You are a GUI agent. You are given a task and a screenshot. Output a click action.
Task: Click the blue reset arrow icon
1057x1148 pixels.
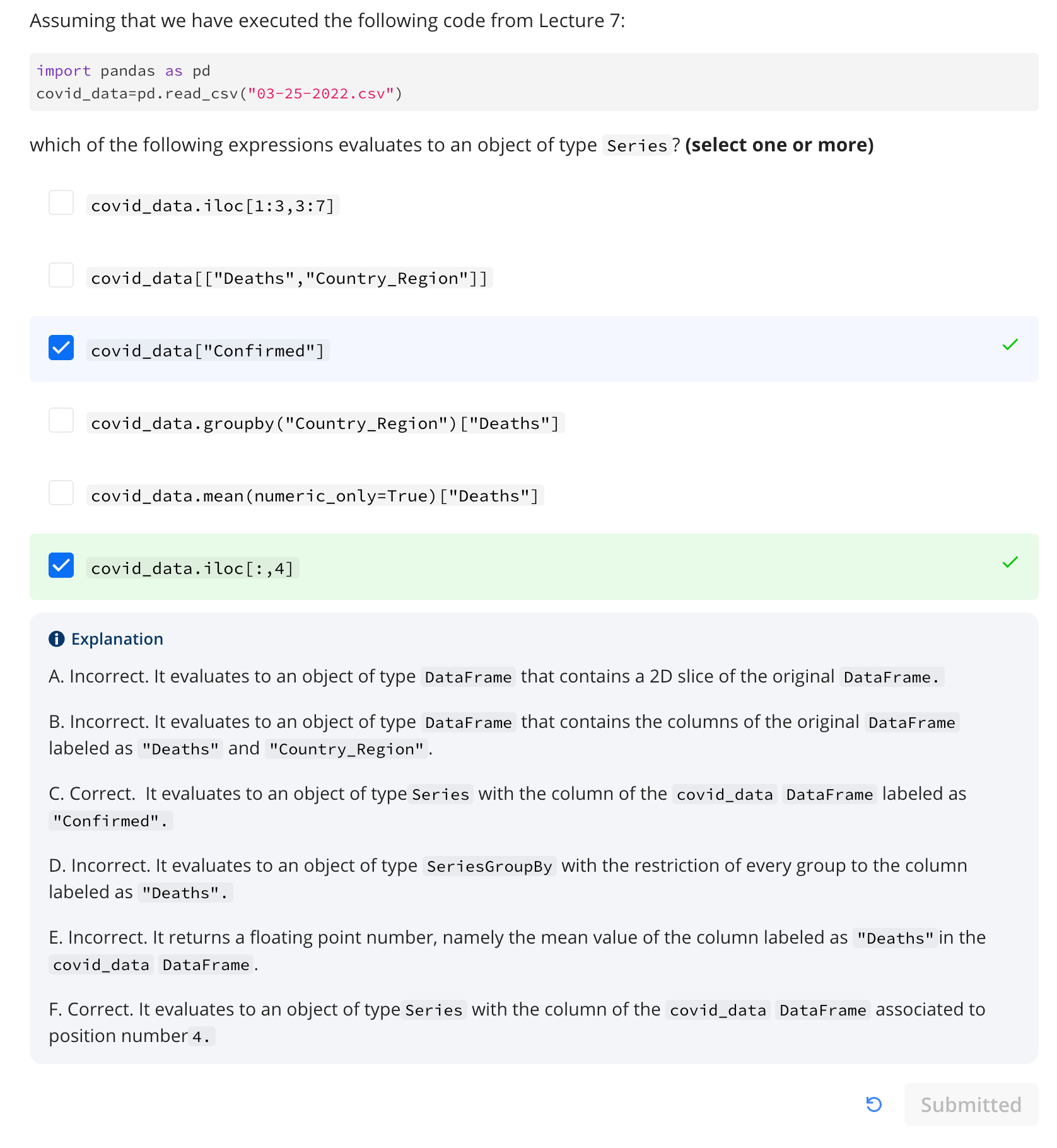click(873, 1104)
